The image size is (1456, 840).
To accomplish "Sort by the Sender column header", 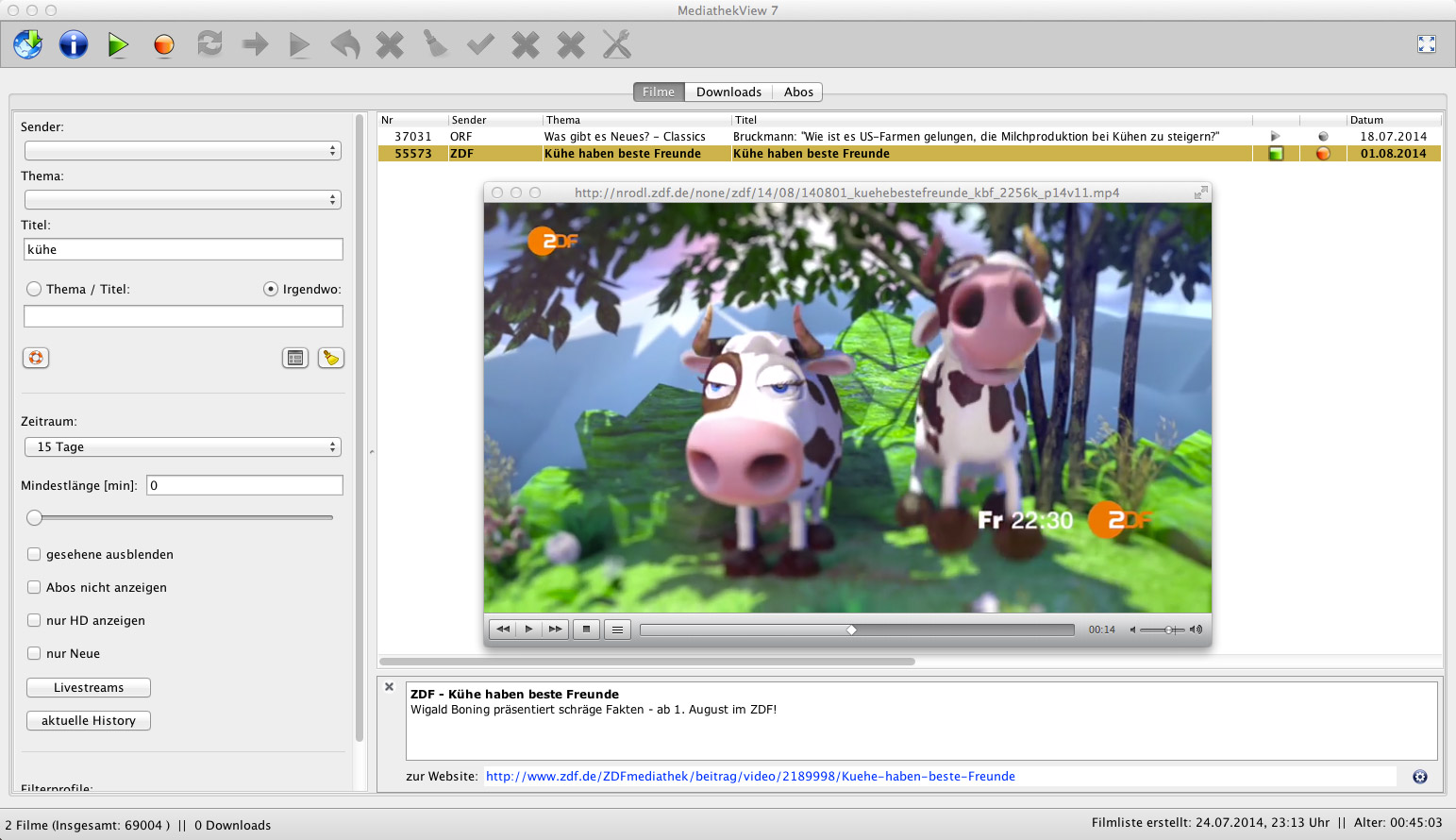I will click(494, 120).
